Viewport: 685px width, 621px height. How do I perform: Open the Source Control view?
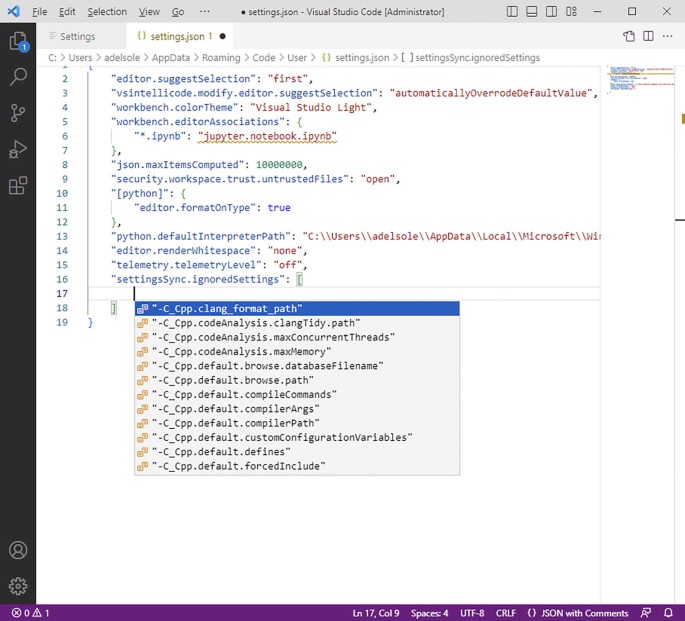click(18, 113)
